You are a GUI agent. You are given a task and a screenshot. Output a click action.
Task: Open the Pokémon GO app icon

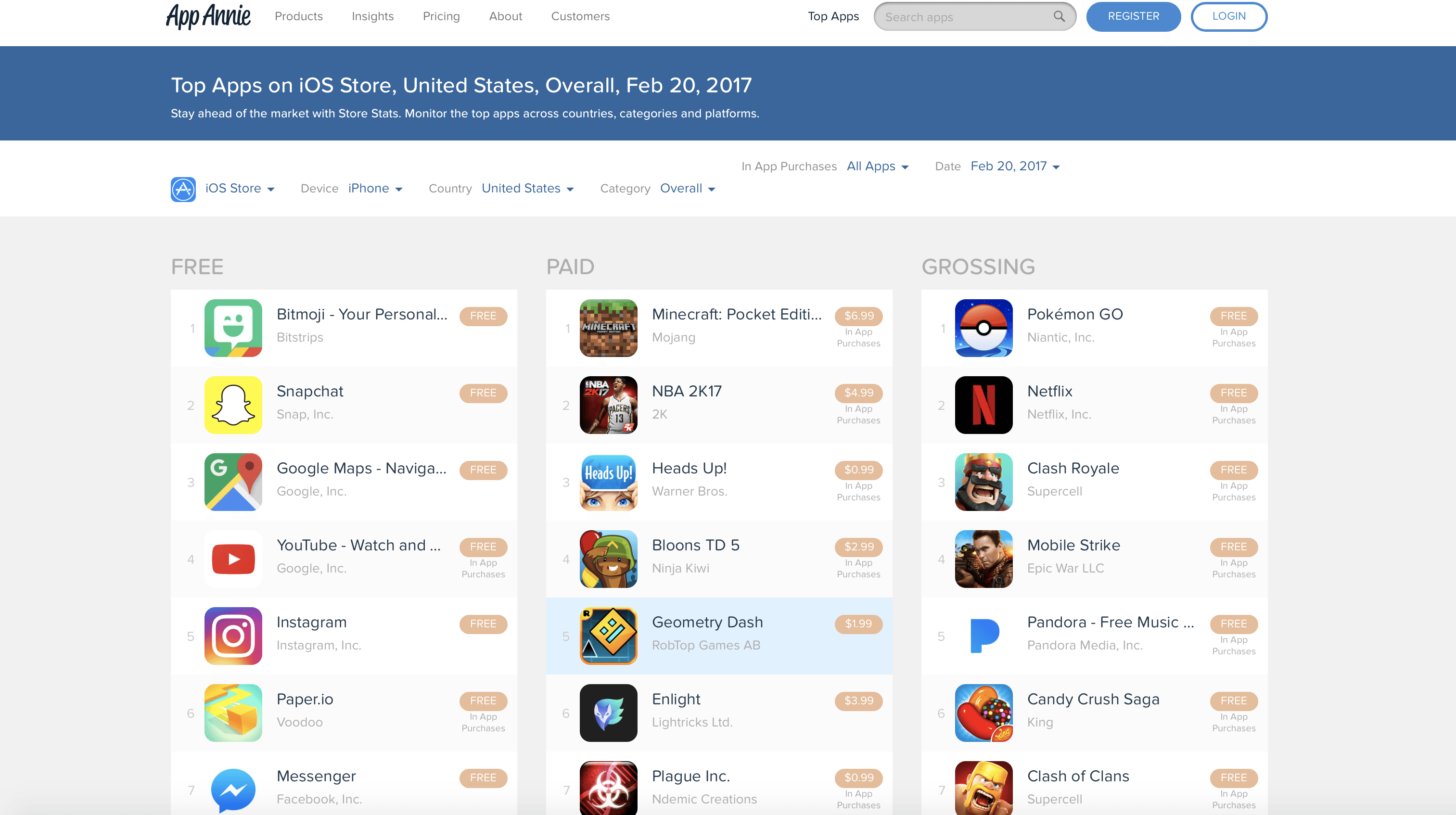click(x=983, y=328)
